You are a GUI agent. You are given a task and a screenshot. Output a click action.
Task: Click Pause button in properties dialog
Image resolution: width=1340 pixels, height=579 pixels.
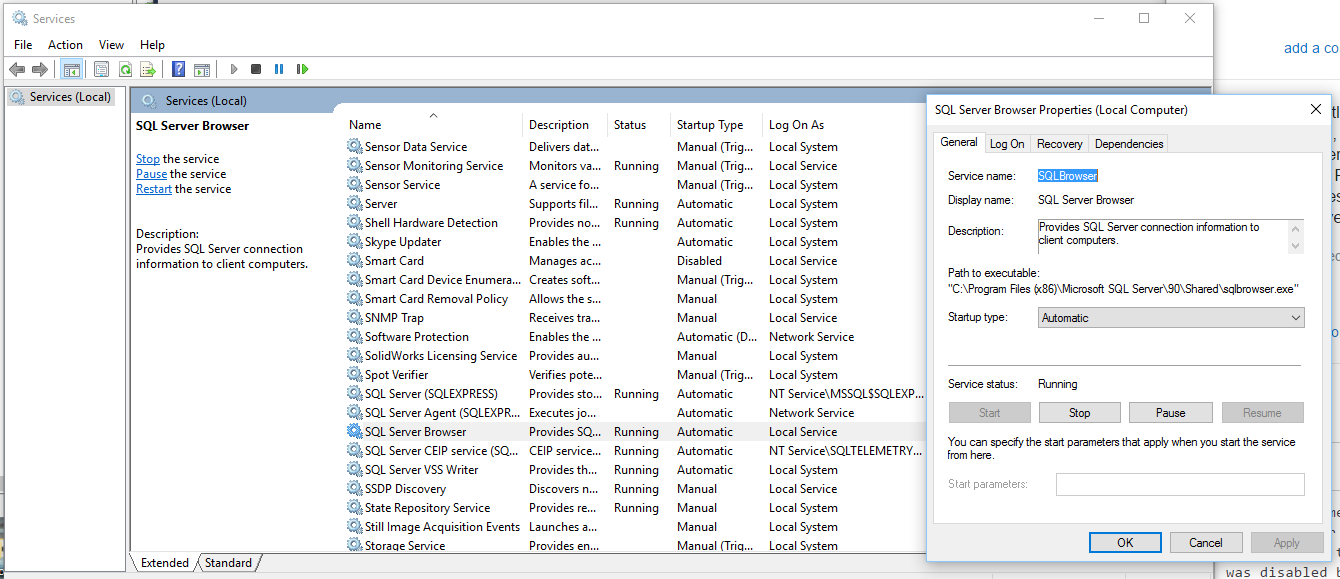[x=1170, y=413]
